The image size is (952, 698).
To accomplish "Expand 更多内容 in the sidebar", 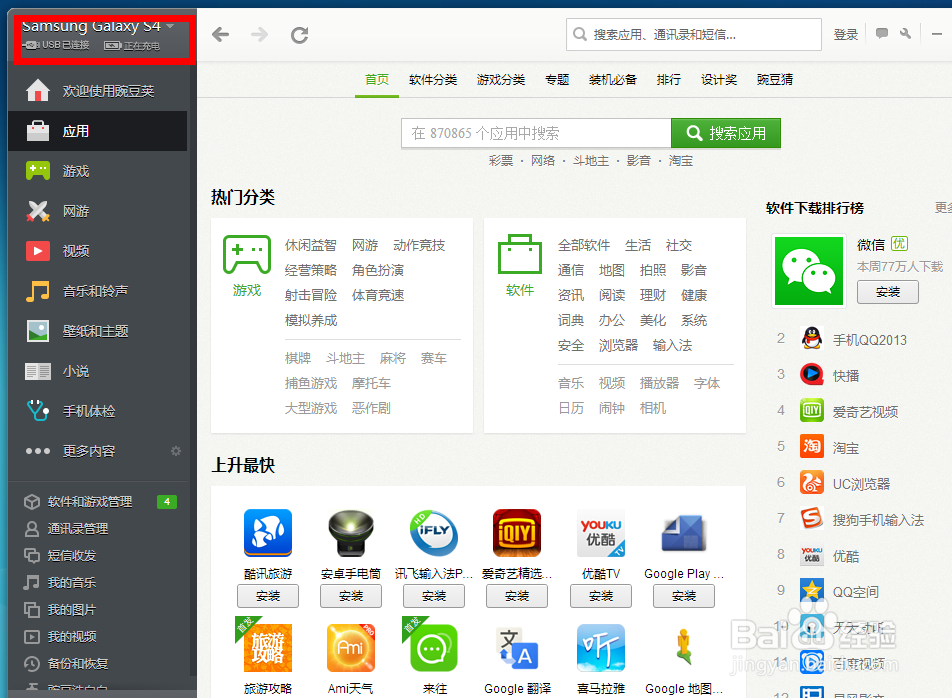I will (88, 451).
